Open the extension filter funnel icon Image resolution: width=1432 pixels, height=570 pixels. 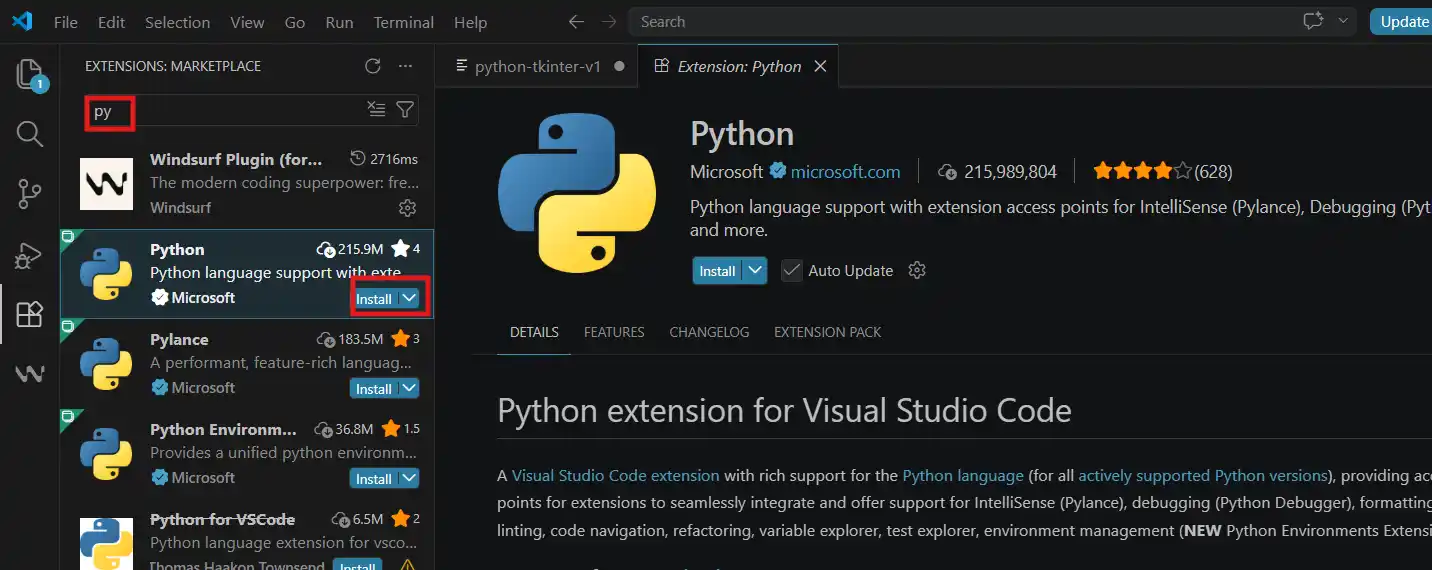click(x=404, y=110)
